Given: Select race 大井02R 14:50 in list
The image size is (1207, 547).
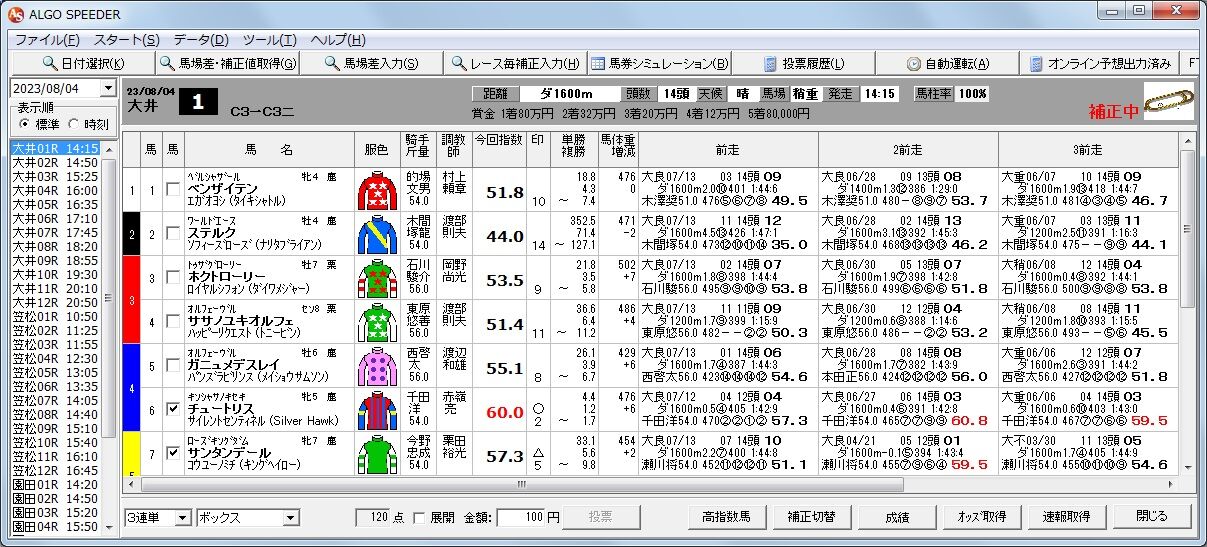Looking at the screenshot, I should click(x=55, y=162).
